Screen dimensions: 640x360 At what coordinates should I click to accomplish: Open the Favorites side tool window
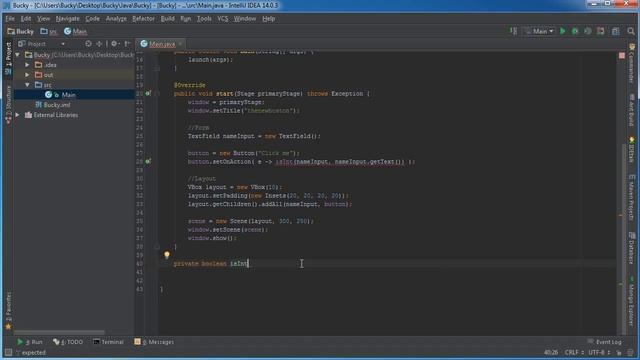[8, 311]
